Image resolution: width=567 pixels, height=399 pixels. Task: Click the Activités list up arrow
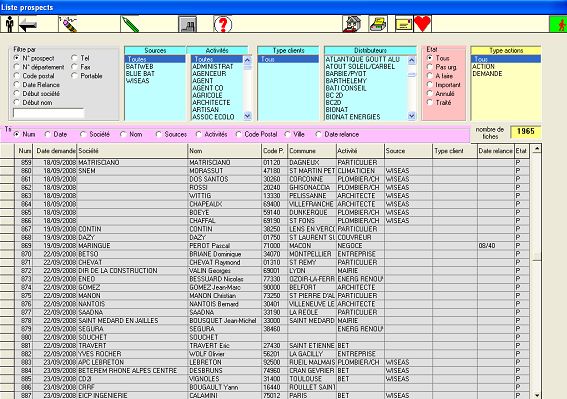[x=248, y=60]
